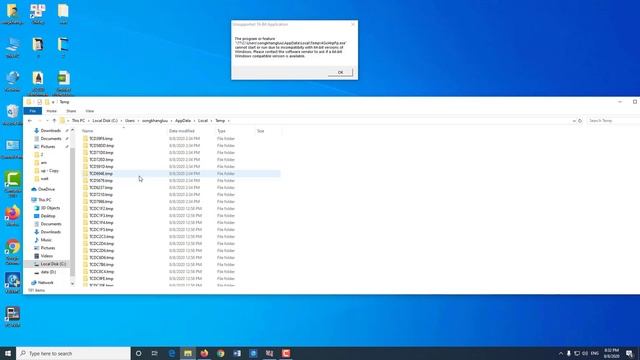Viewport: 640px width, 360px height.
Task: Sort files by the Type column
Action: click(x=221, y=131)
